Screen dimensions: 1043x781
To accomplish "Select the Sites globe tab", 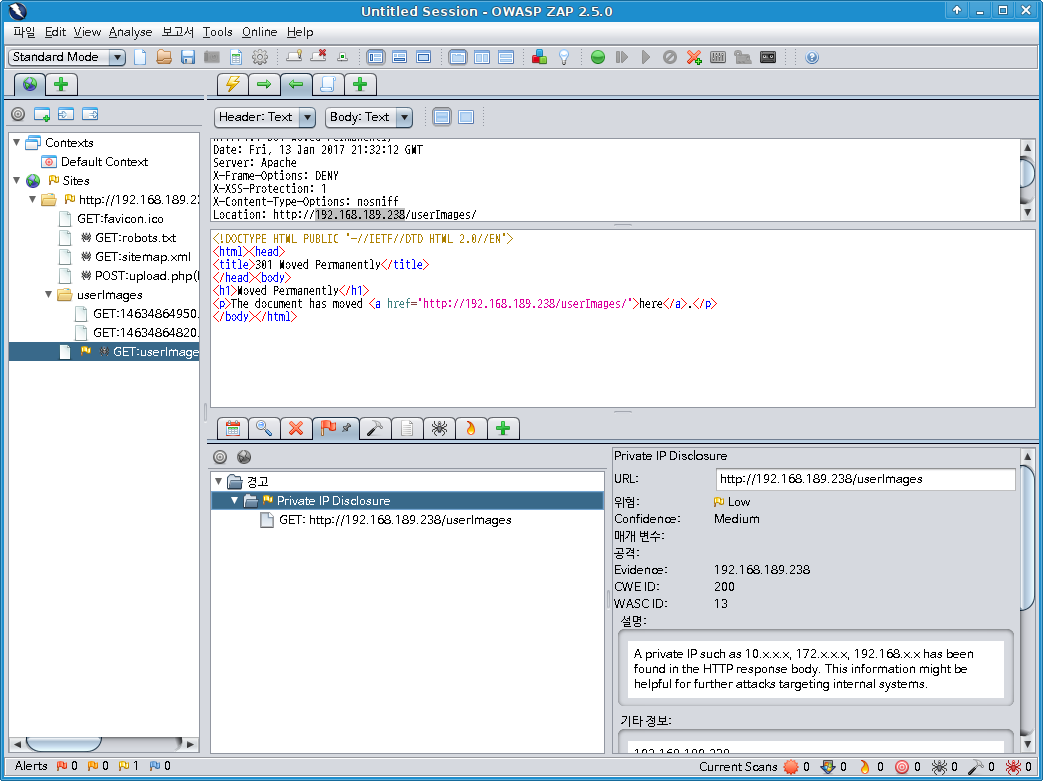I will tap(30, 84).
